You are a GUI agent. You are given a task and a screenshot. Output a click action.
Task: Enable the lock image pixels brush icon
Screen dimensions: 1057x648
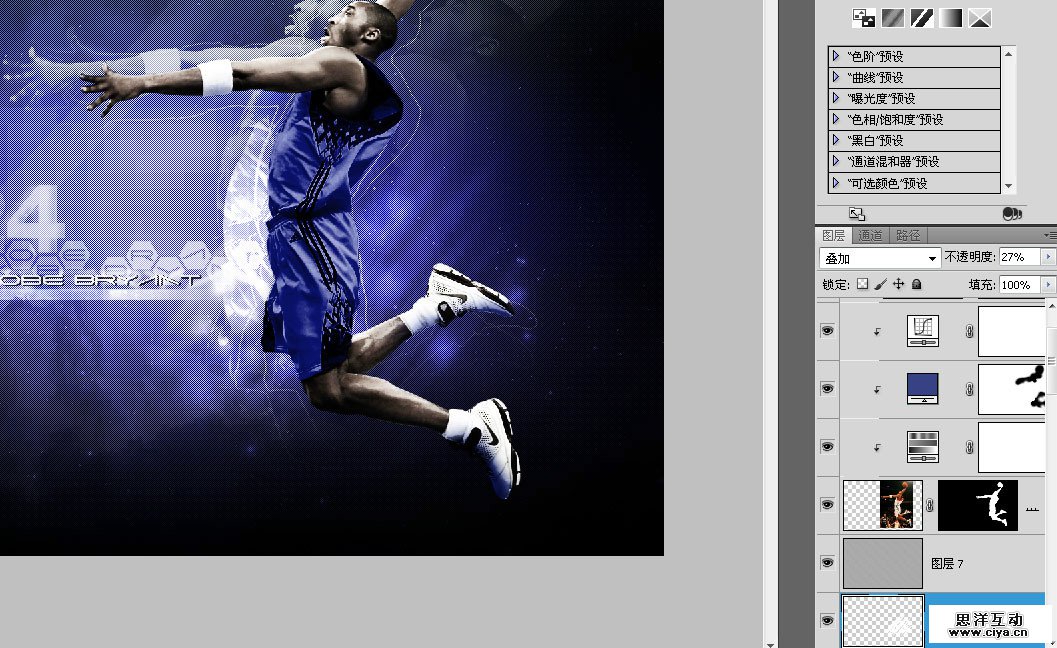(882, 284)
